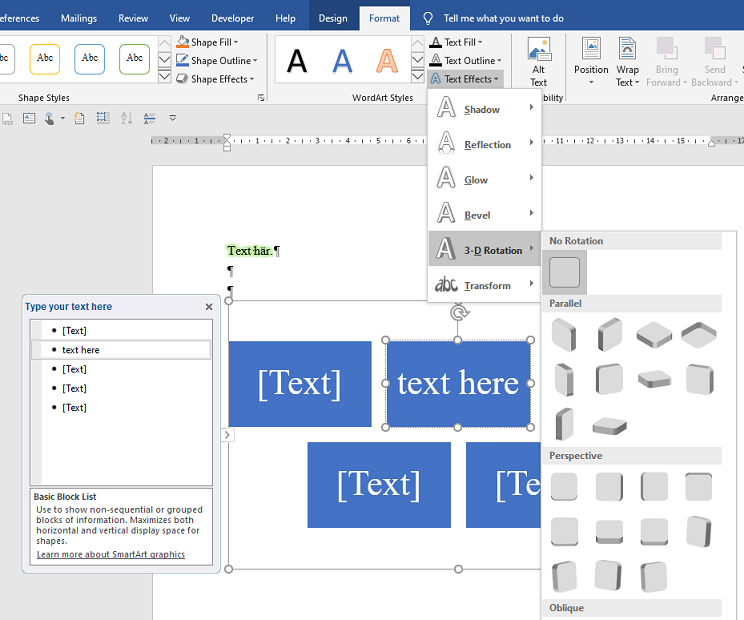
Task: Select second Perspective preset in first row
Action: pos(609,487)
